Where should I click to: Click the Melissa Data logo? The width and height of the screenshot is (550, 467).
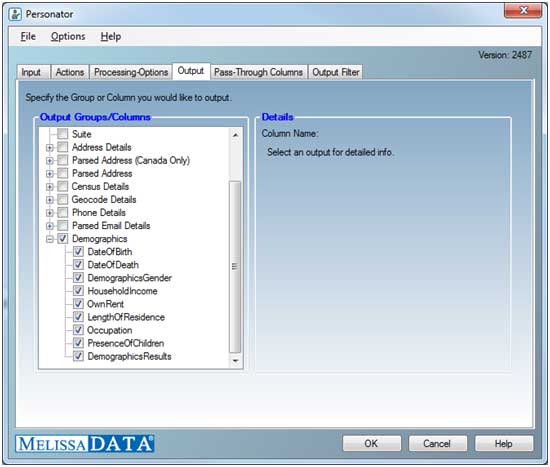point(85,444)
